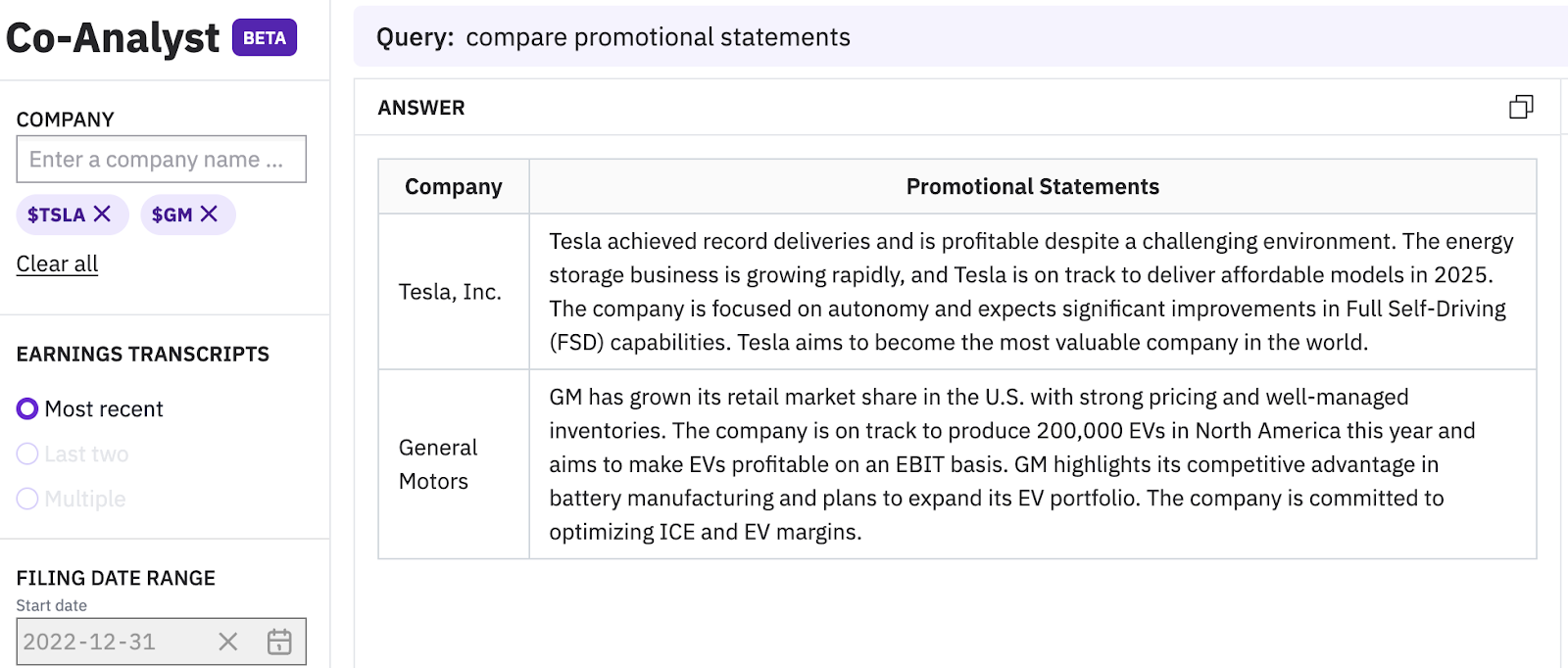Open the start date calendar picker
This screenshot has height=668, width=1568.
coord(279,642)
